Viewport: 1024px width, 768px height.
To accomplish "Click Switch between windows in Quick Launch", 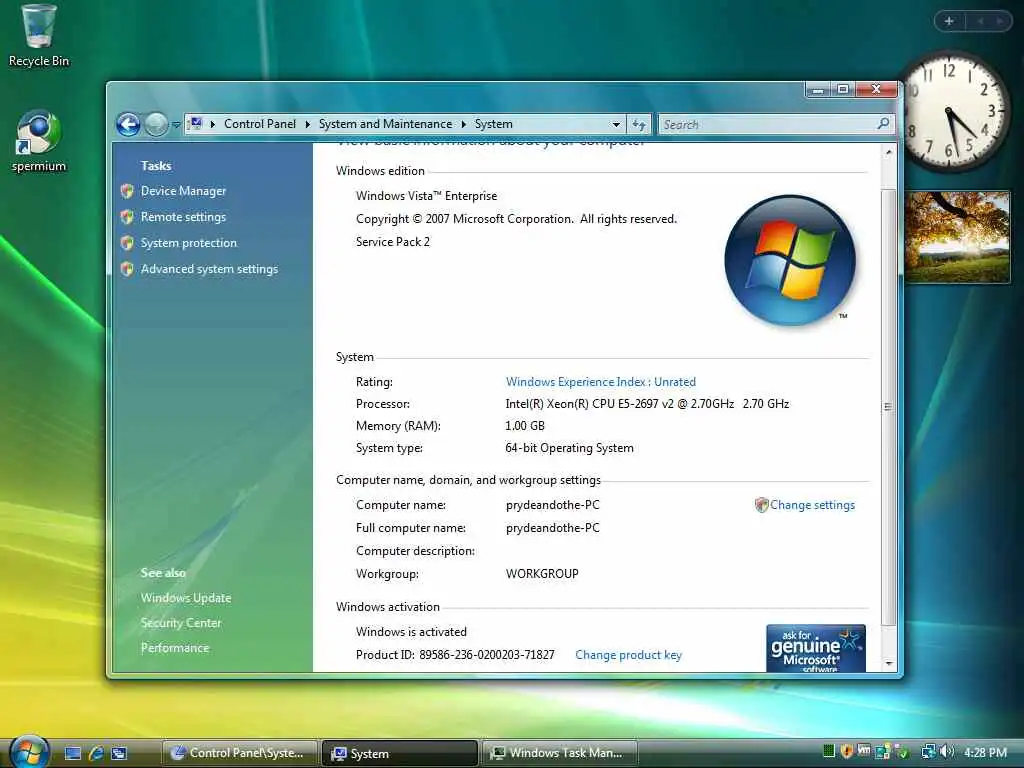I will (119, 753).
